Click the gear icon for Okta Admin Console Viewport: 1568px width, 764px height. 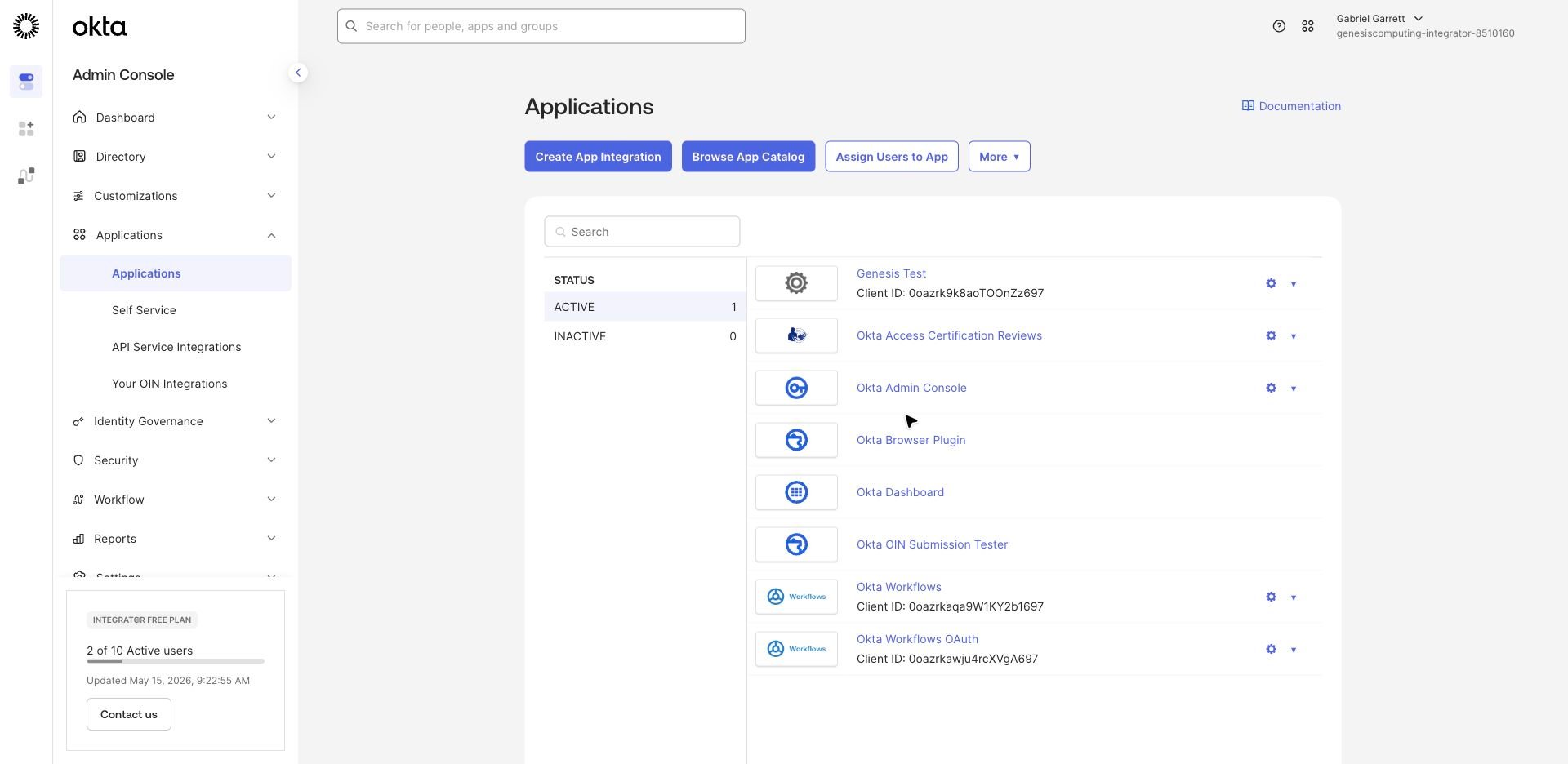pyautogui.click(x=1271, y=388)
